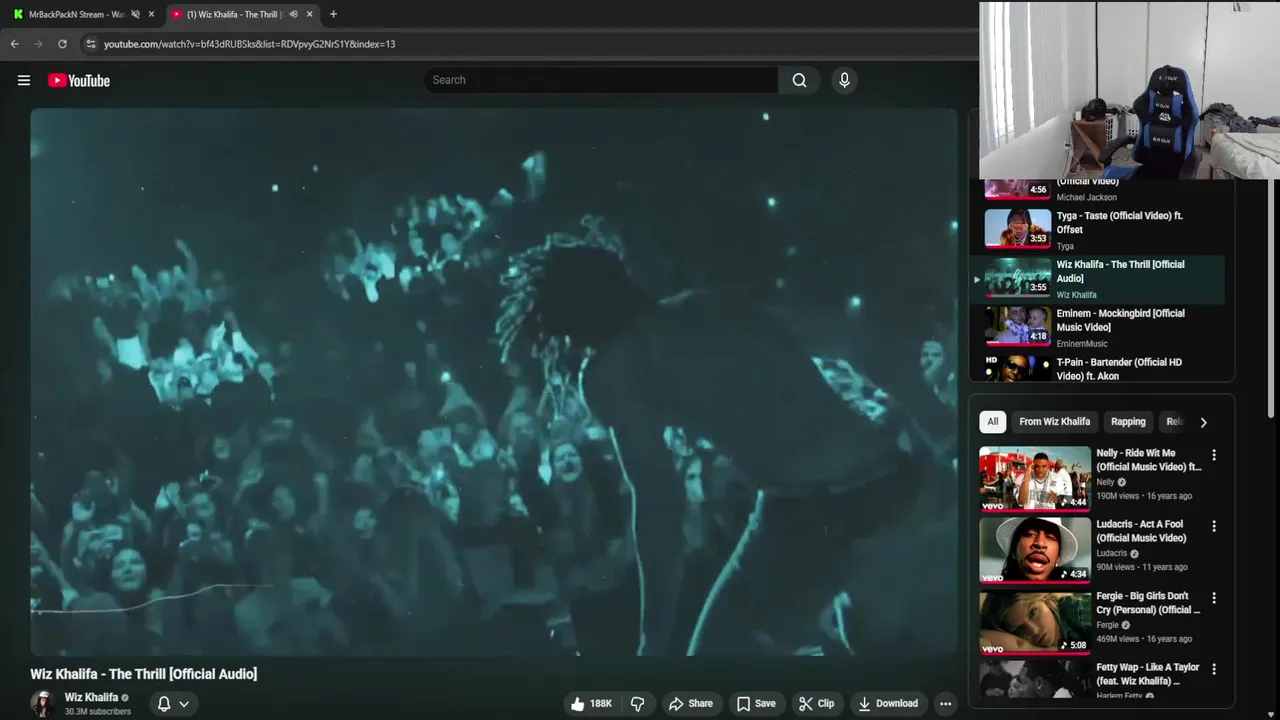
Task: Select the Rapping filter chip
Action: pos(1128,422)
